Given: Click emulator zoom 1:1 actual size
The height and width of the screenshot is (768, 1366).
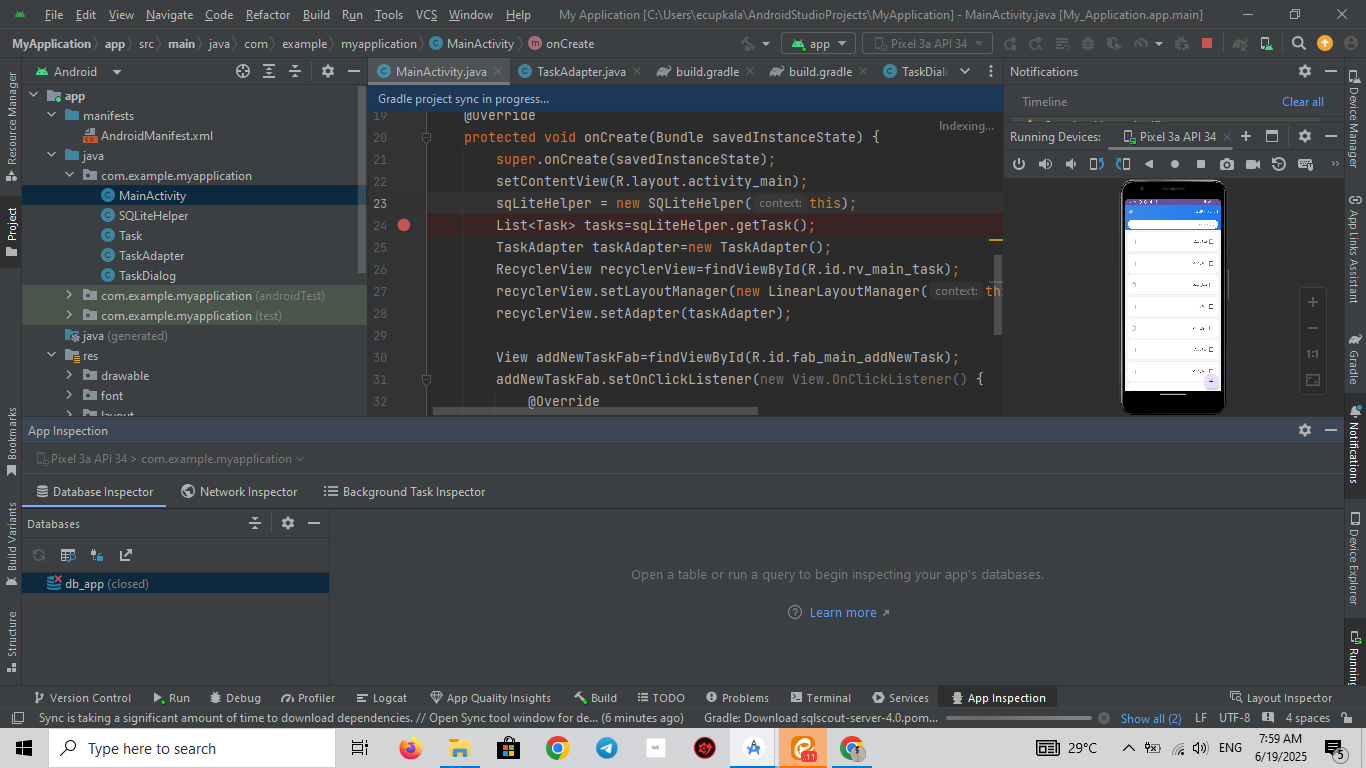Looking at the screenshot, I should coord(1313,354).
